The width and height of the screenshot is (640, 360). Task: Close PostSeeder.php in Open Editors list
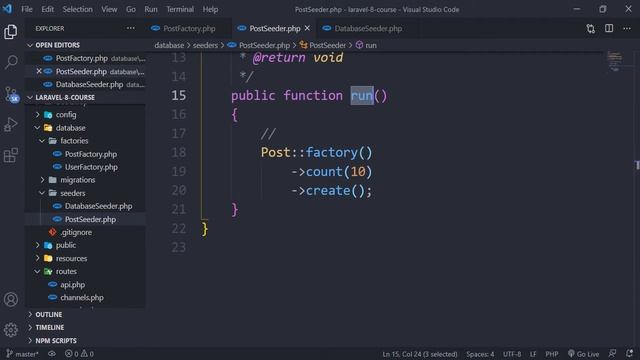pyautogui.click(x=39, y=71)
